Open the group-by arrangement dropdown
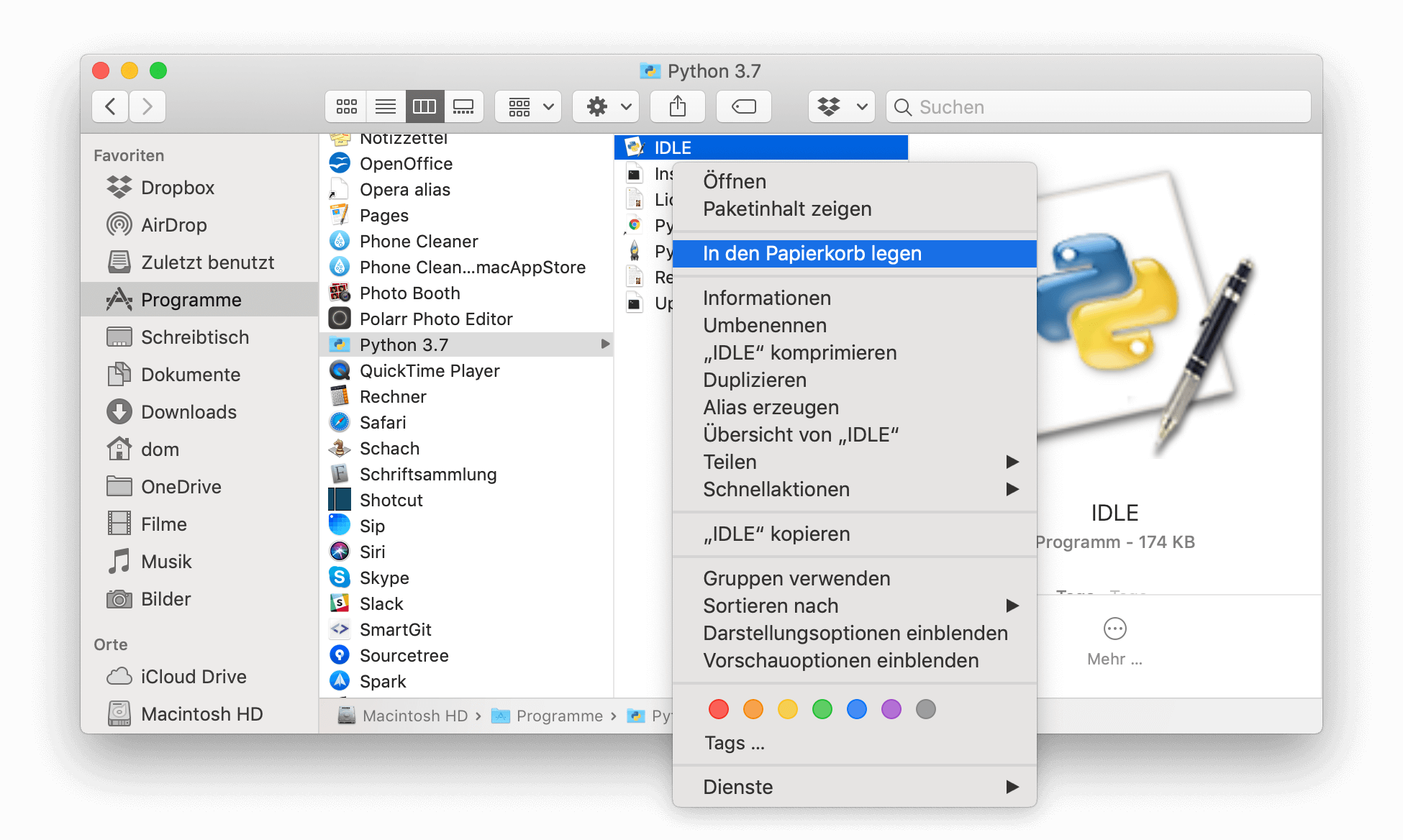Viewport: 1403px width, 840px height. pyautogui.click(x=530, y=107)
